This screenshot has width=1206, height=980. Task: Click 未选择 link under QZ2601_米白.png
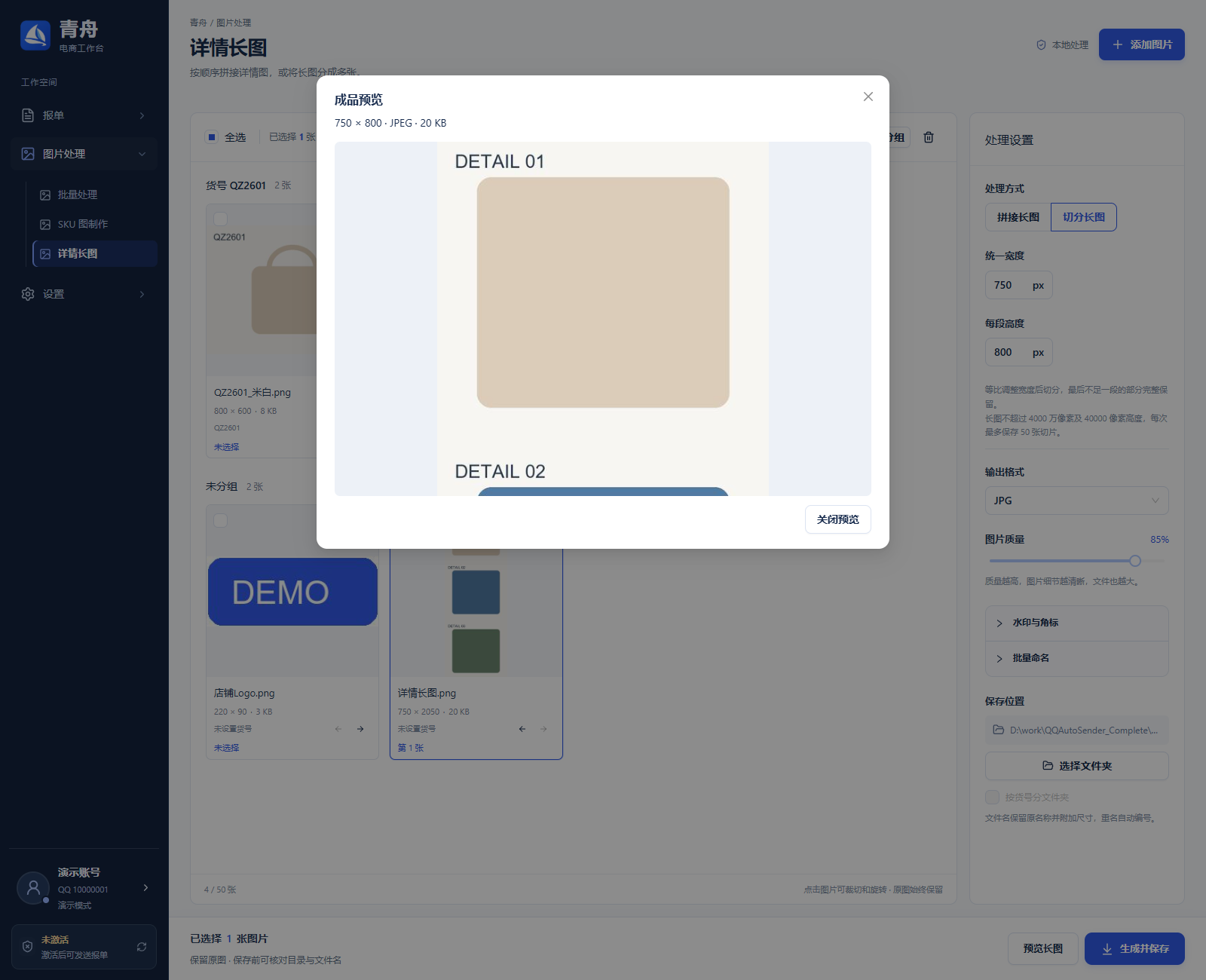point(226,447)
